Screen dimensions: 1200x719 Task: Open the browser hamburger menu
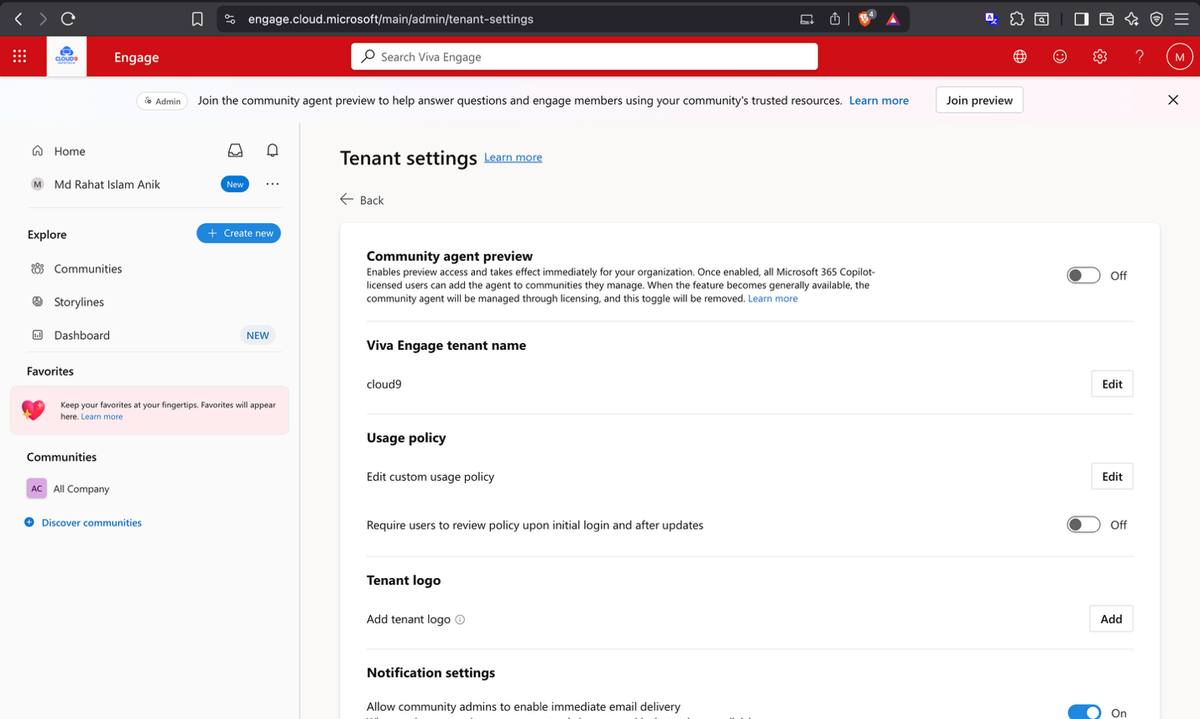[x=1181, y=18]
